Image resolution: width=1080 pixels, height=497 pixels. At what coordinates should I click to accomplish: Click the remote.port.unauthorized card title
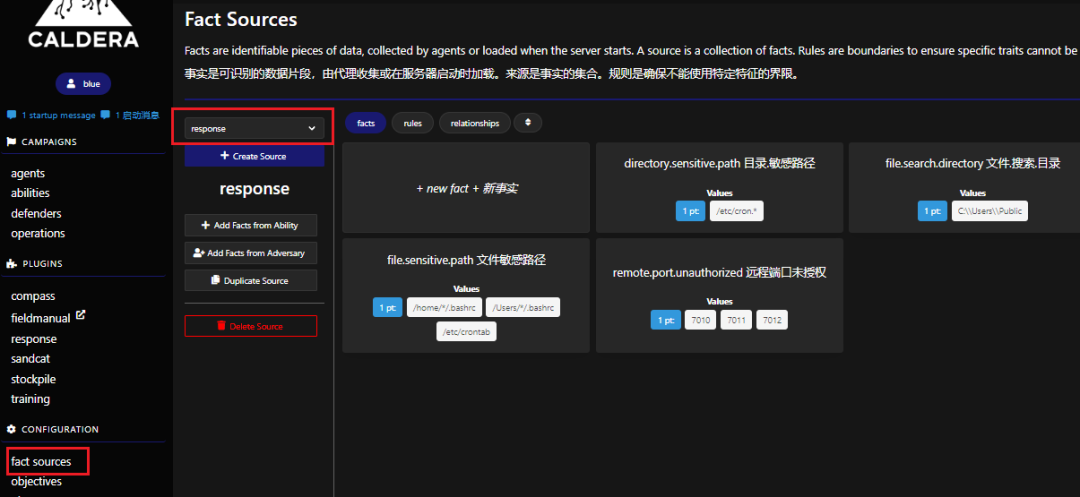(719, 273)
